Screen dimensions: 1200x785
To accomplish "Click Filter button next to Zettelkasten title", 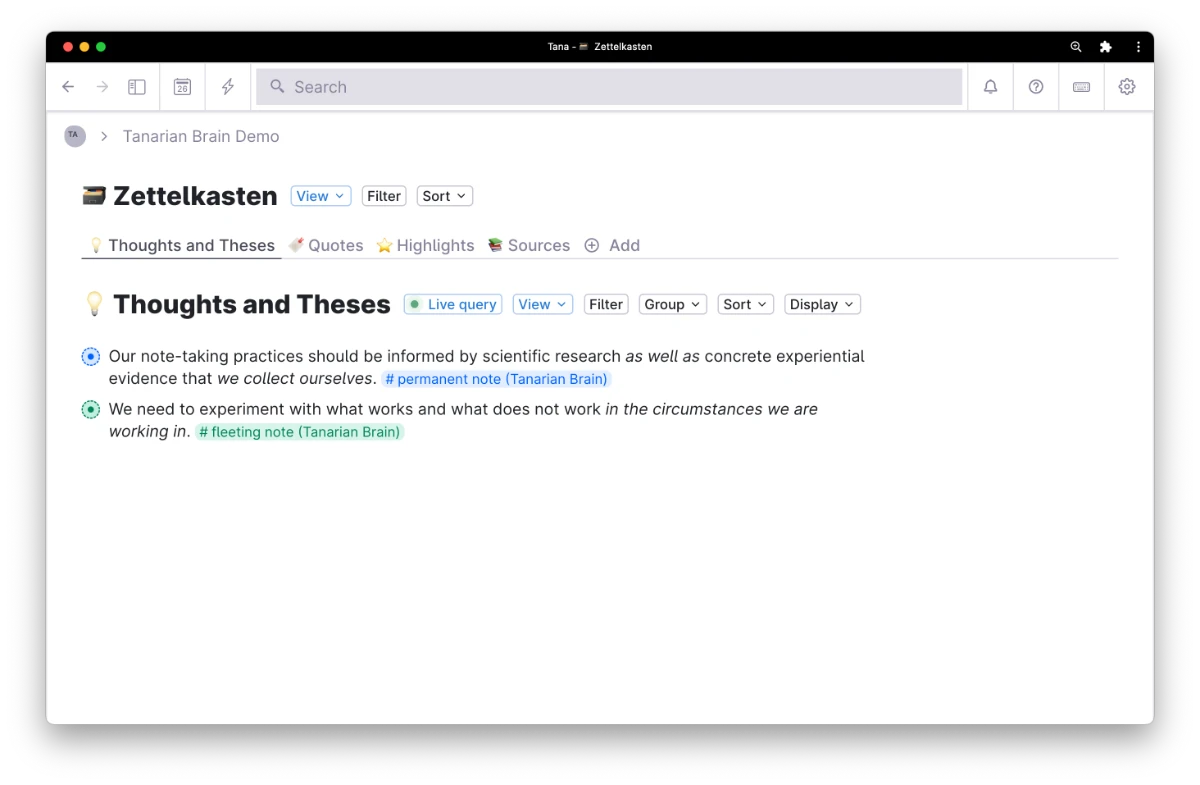I will pos(384,196).
